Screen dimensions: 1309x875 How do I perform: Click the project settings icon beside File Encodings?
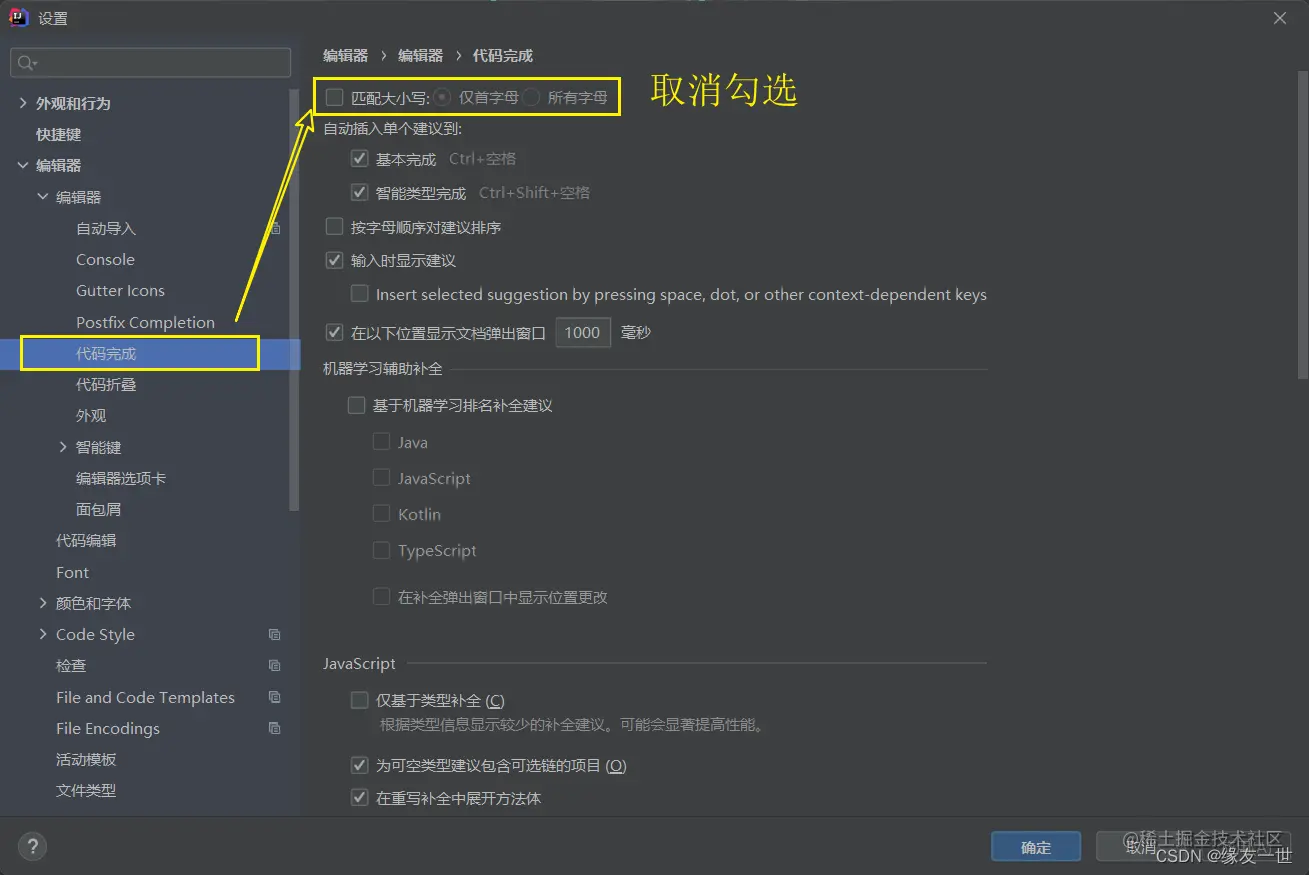pos(274,728)
